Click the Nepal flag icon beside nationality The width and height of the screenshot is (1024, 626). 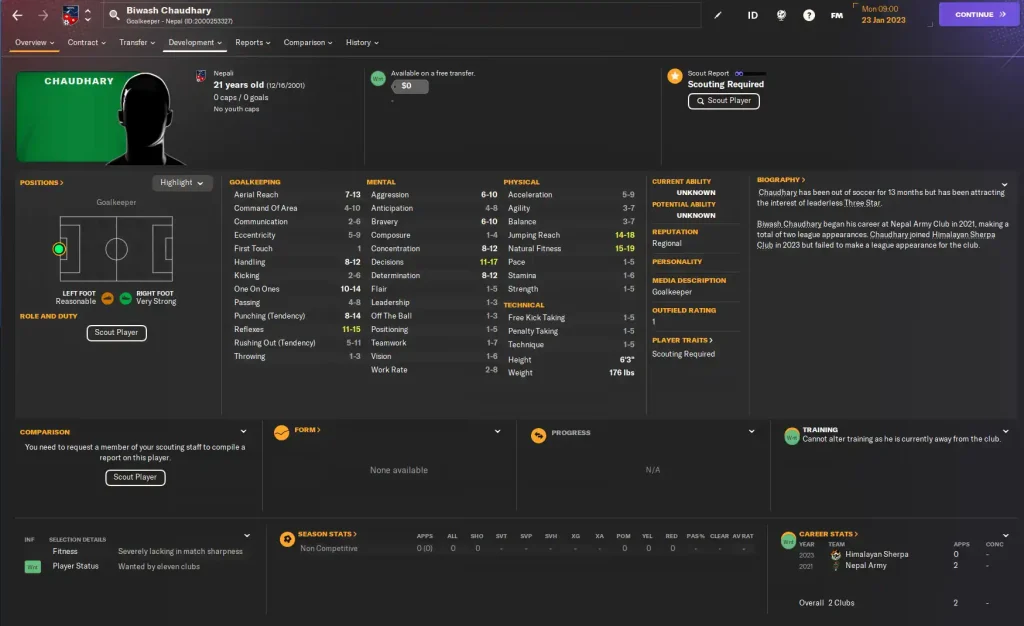pyautogui.click(x=201, y=76)
